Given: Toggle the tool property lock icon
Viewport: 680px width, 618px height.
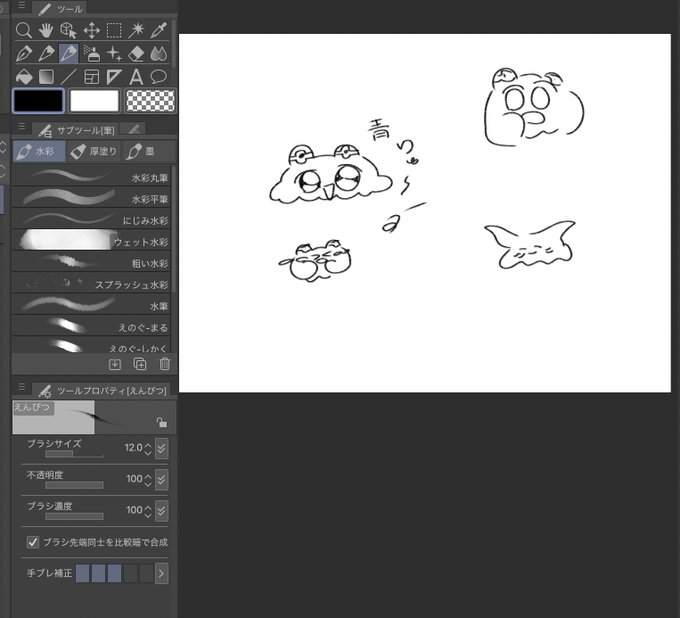Looking at the screenshot, I should tap(162, 422).
